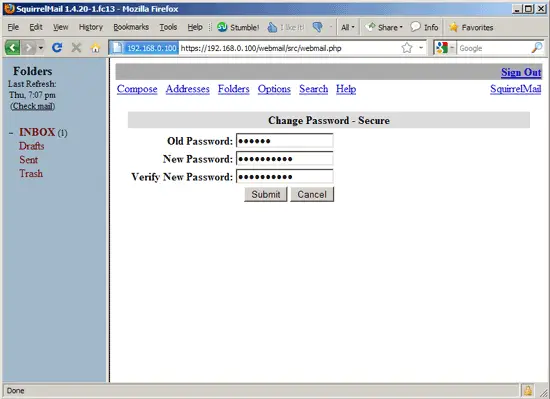550x399 pixels.
Task: Open the INBOX folder
Action: [37, 132]
